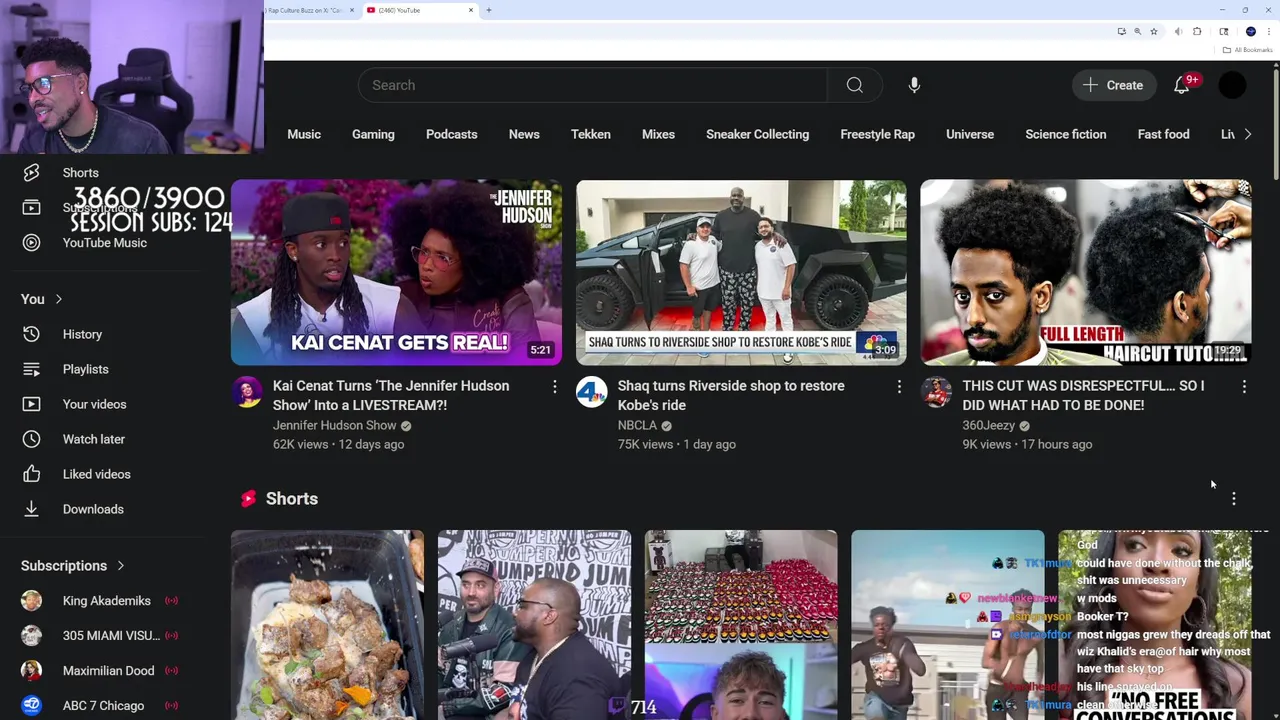Screen dimensions: 1280x720
Task: Open a new browser tab
Action: click(x=488, y=10)
